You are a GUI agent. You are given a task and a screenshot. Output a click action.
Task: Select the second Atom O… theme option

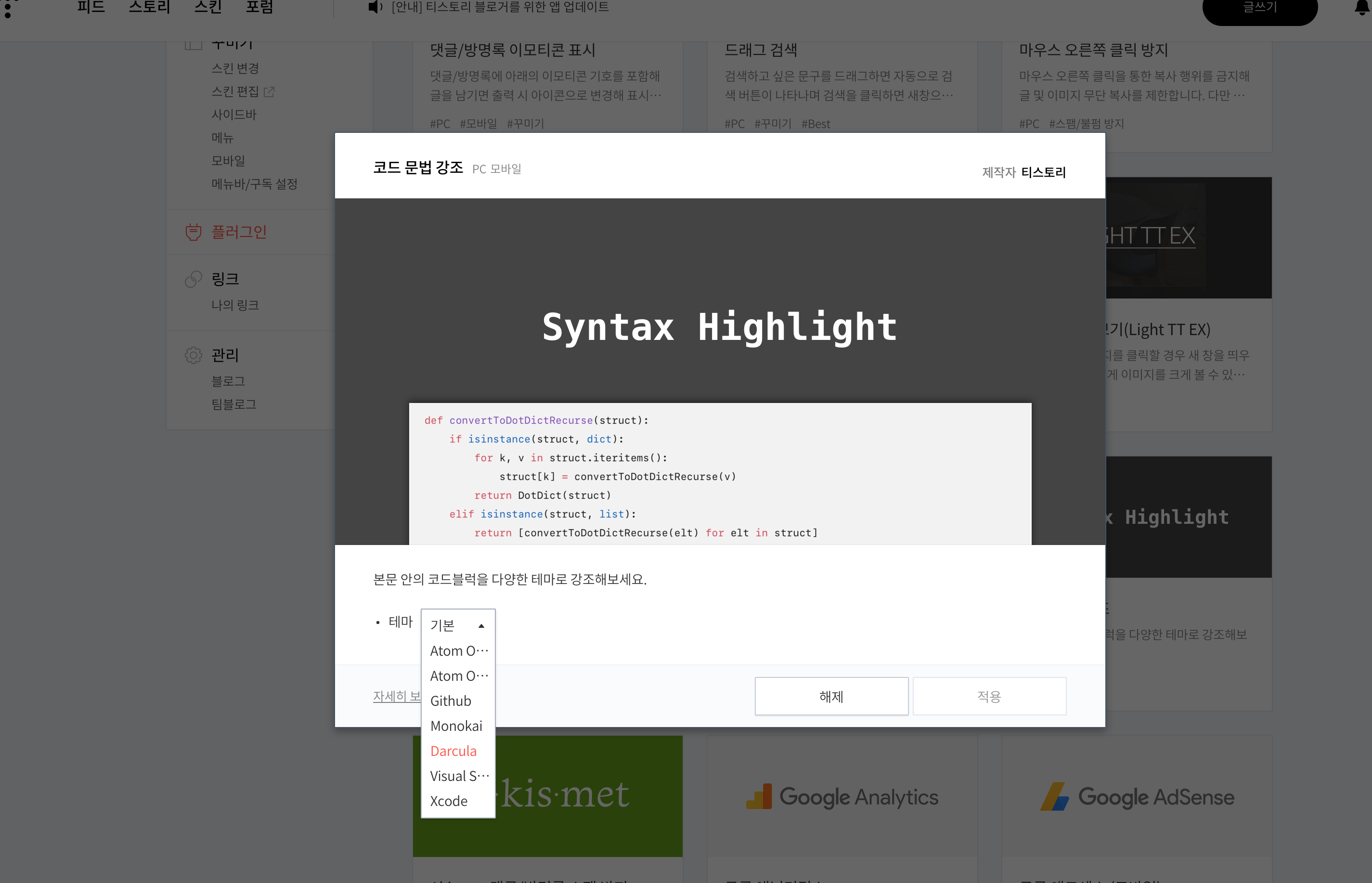458,676
